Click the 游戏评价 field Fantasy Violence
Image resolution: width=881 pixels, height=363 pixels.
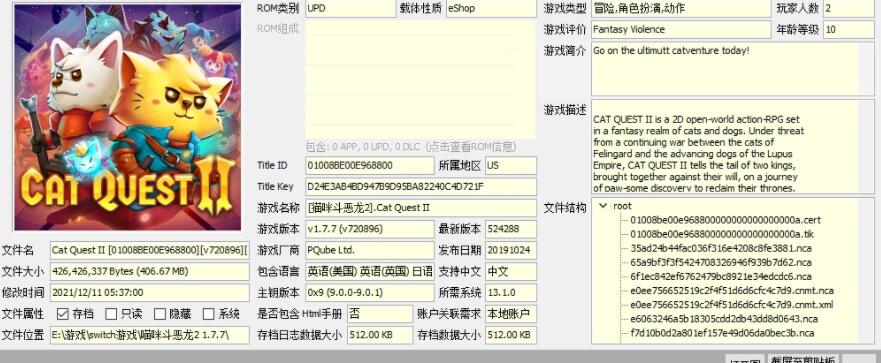click(681, 29)
